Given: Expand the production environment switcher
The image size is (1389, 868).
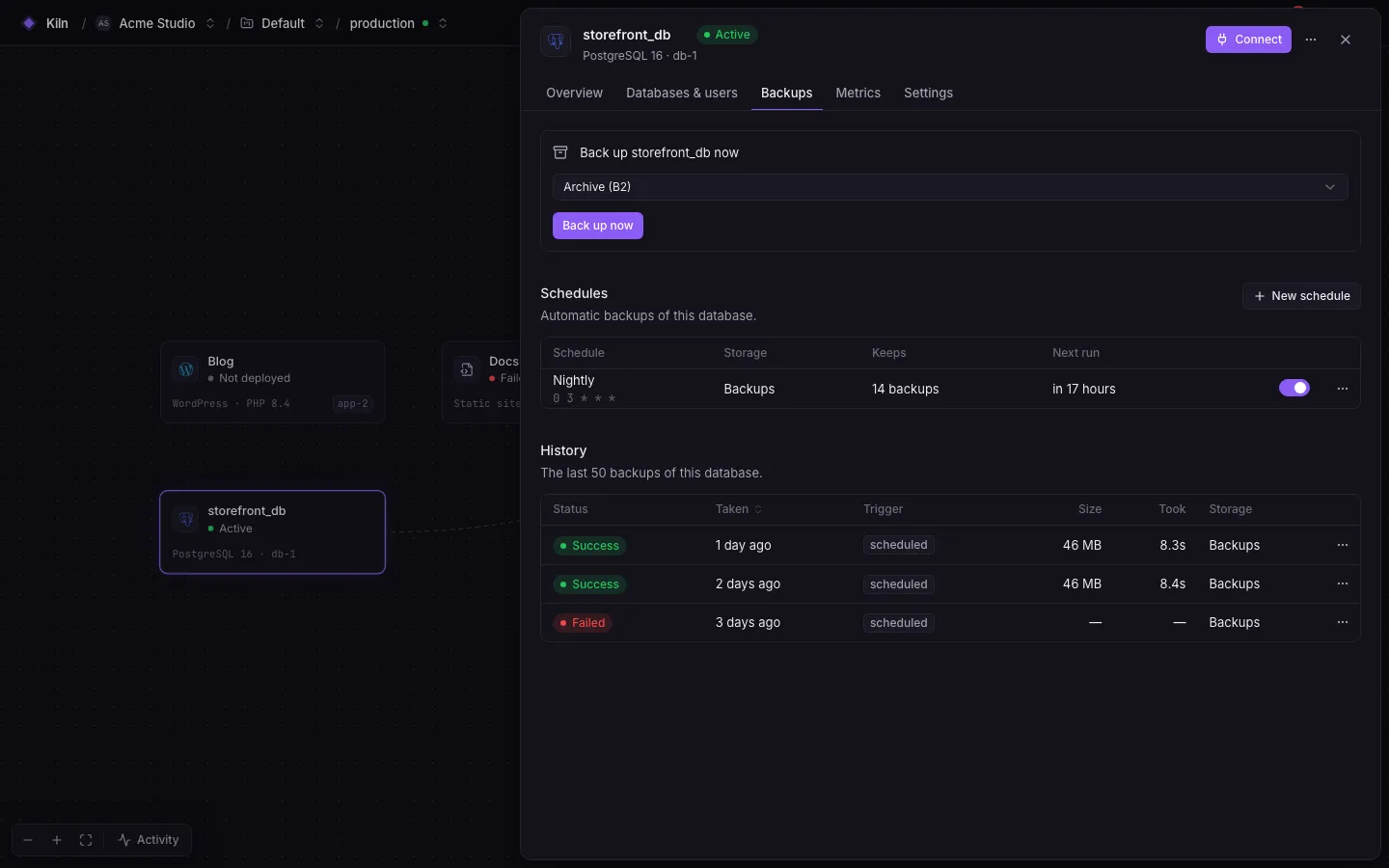Looking at the screenshot, I should tap(443, 23).
